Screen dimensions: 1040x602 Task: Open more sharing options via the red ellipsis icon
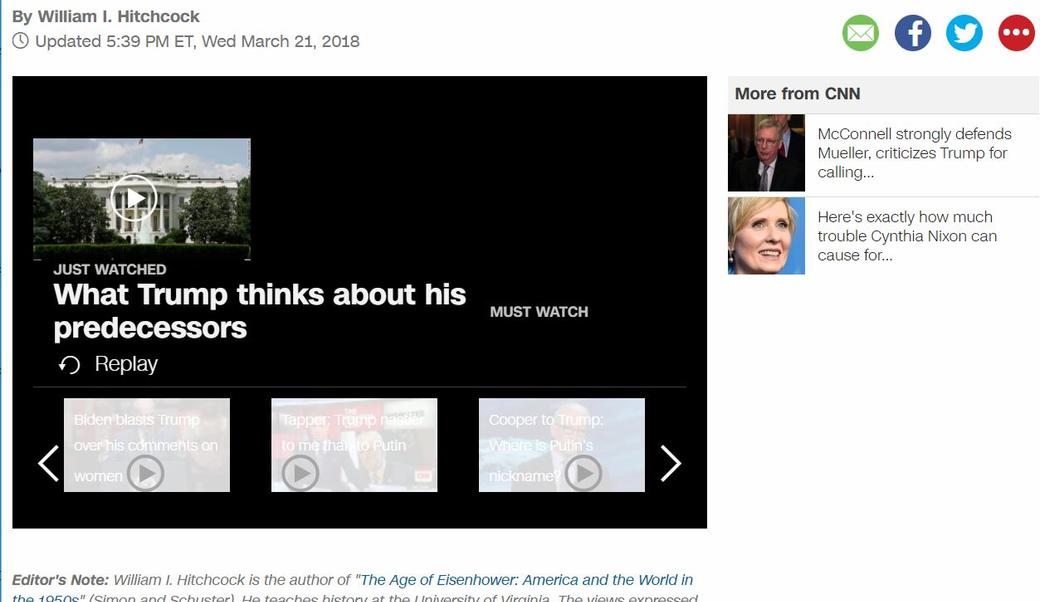1016,32
